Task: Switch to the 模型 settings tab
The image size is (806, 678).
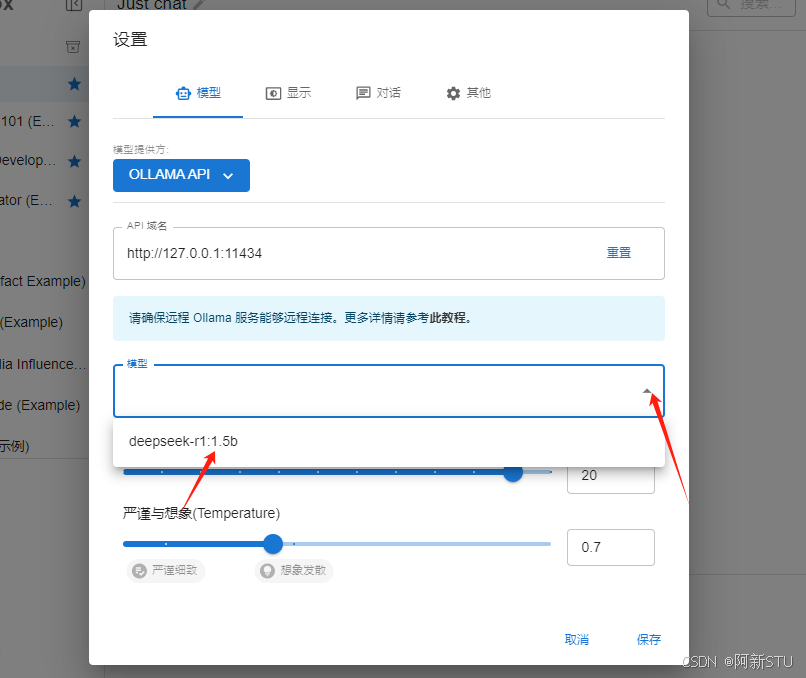Action: (x=198, y=94)
